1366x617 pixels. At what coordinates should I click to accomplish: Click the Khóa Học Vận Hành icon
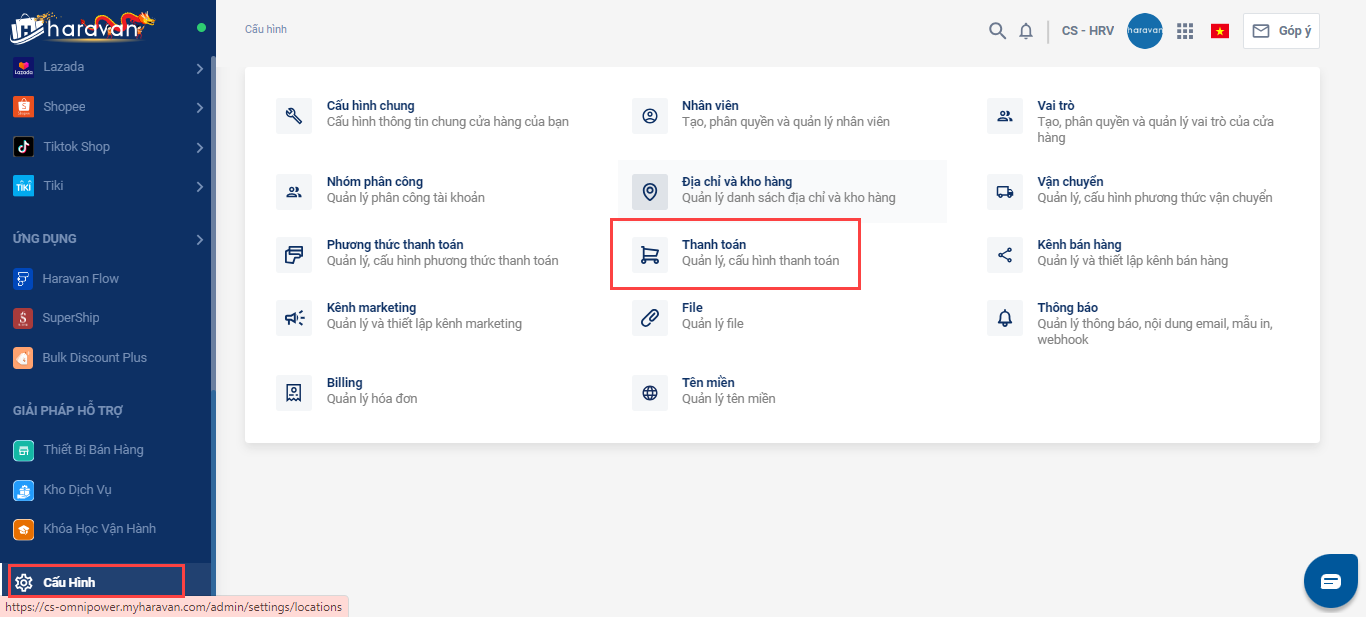[x=24, y=529]
